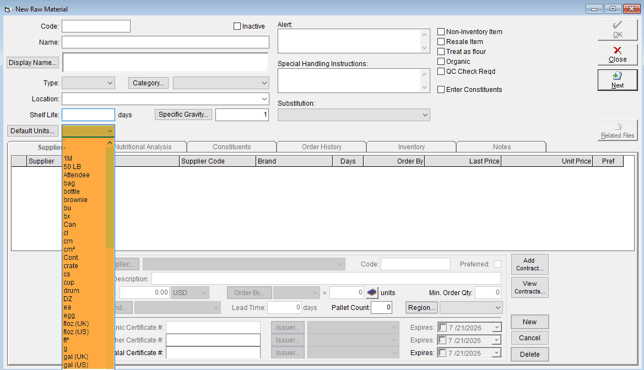
Task: Click the Order By button
Action: click(249, 293)
